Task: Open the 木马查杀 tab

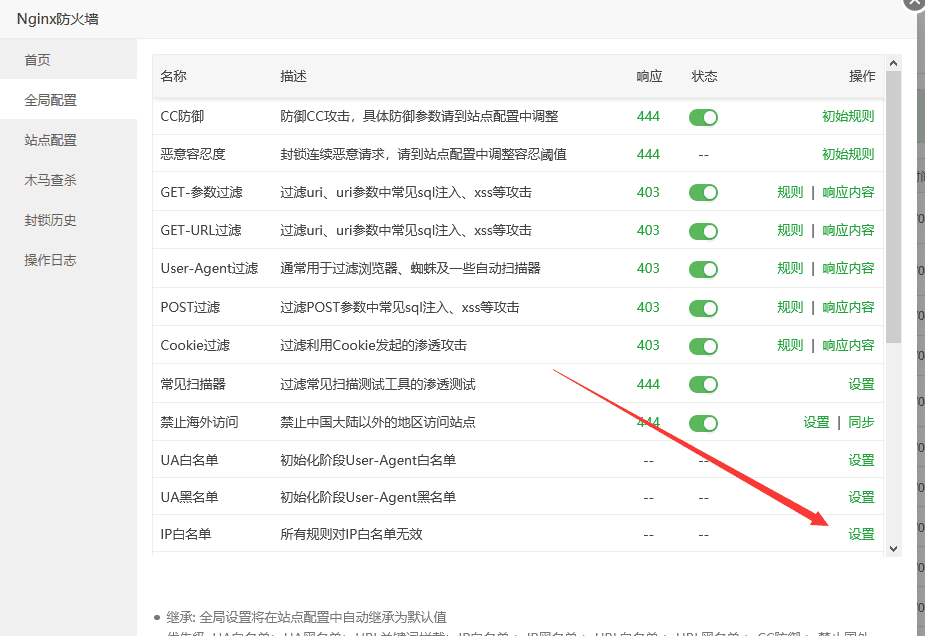Action: (x=68, y=180)
